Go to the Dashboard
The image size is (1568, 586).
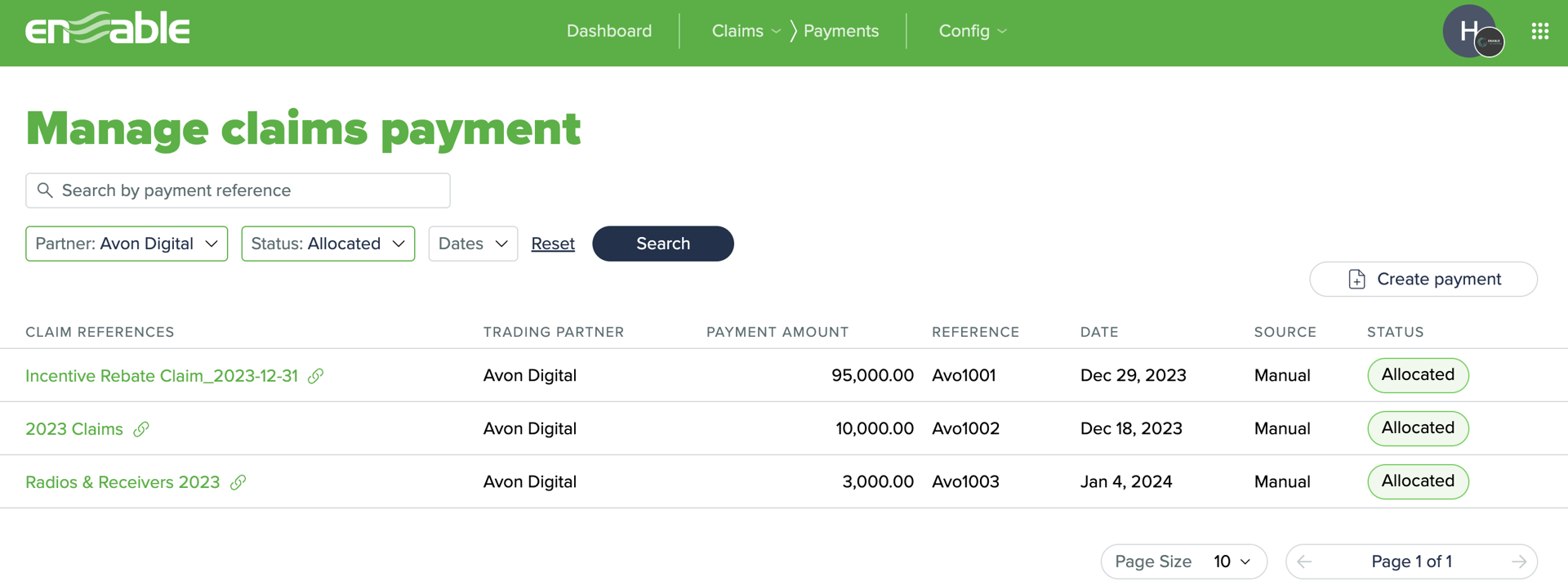[609, 31]
